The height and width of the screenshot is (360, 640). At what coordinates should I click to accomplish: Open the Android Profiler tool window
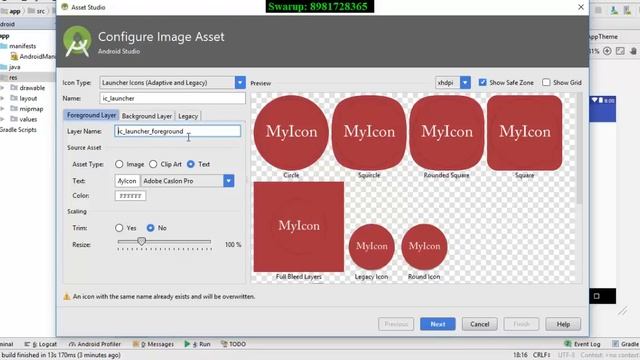(95, 344)
